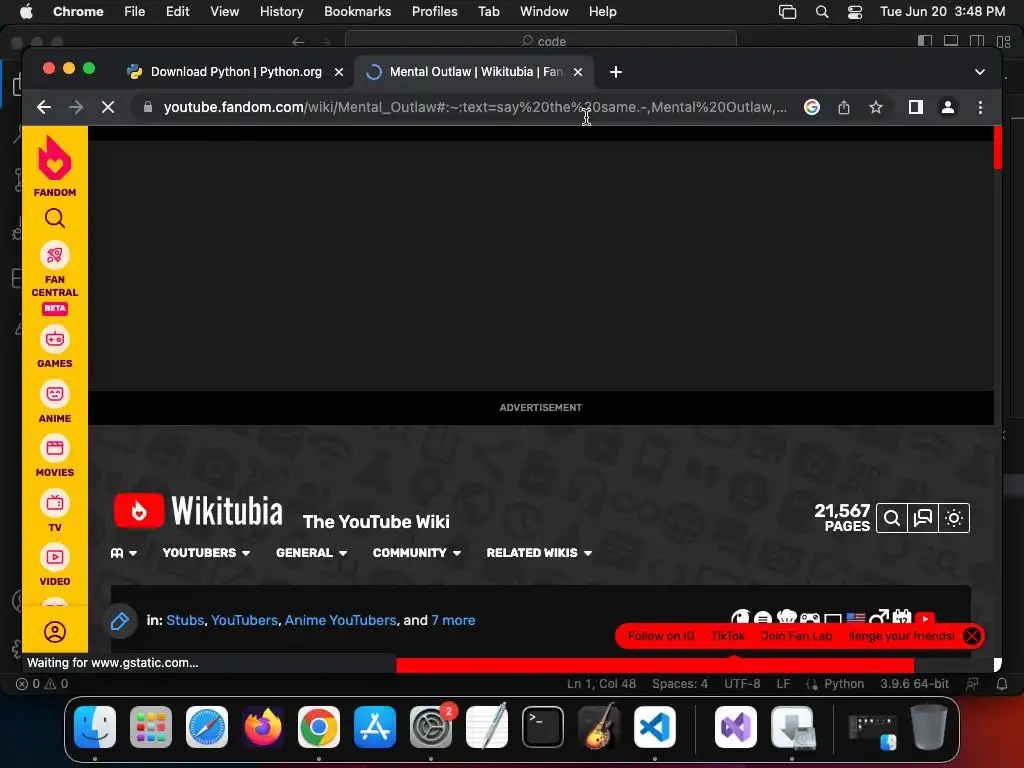Open the Stubs category link
Viewport: 1024px width, 768px height.
tap(185, 620)
